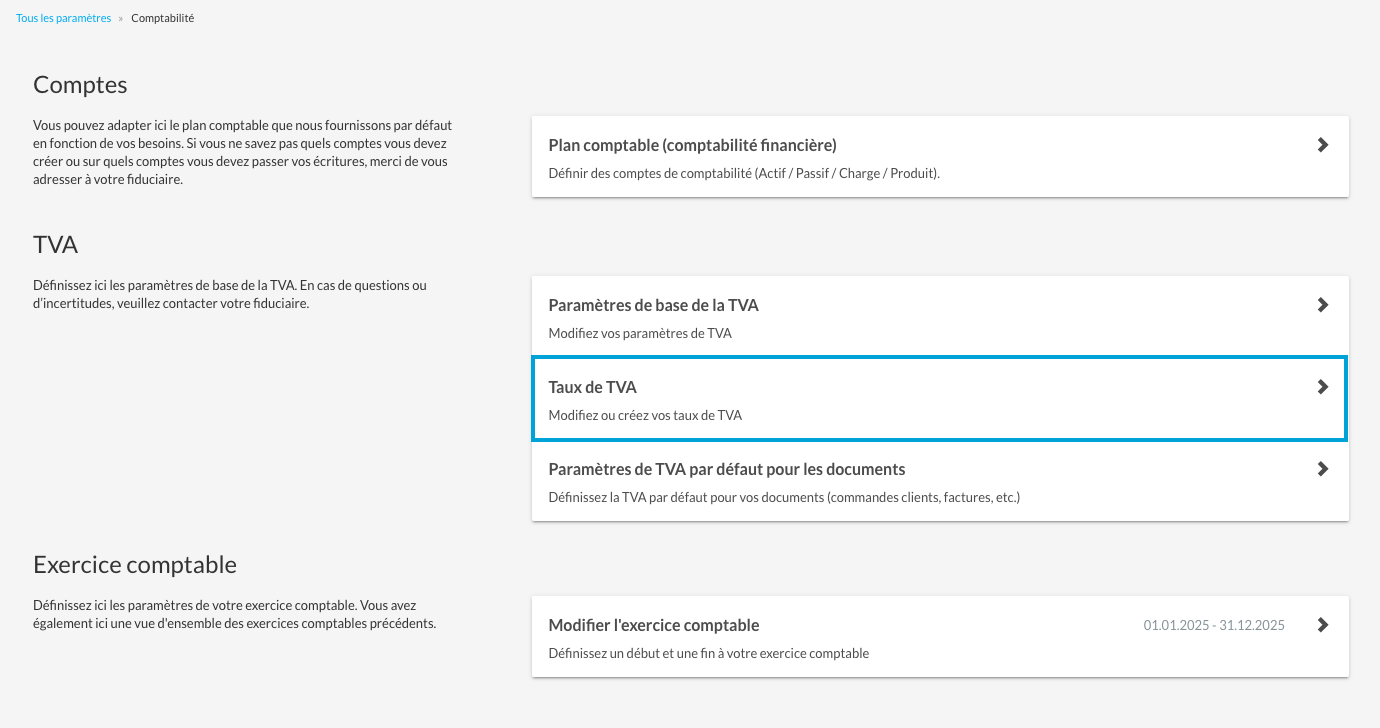
Task: Click the Taux de TVA chevron arrow
Action: click(x=1322, y=387)
